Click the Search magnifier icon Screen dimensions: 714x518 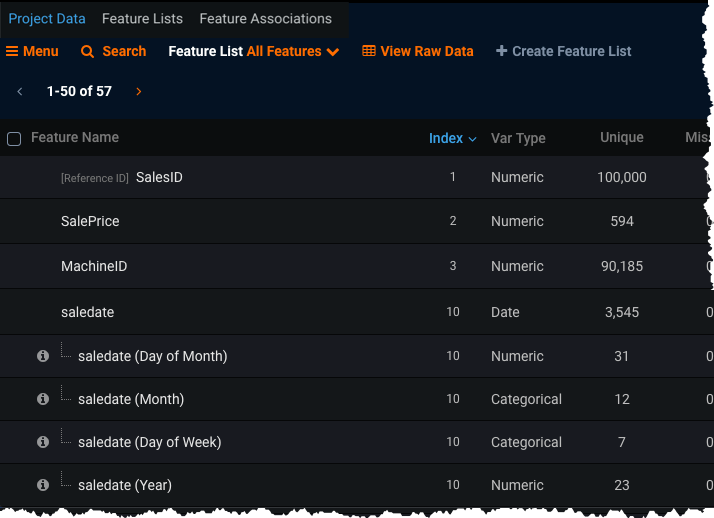pyautogui.click(x=88, y=51)
